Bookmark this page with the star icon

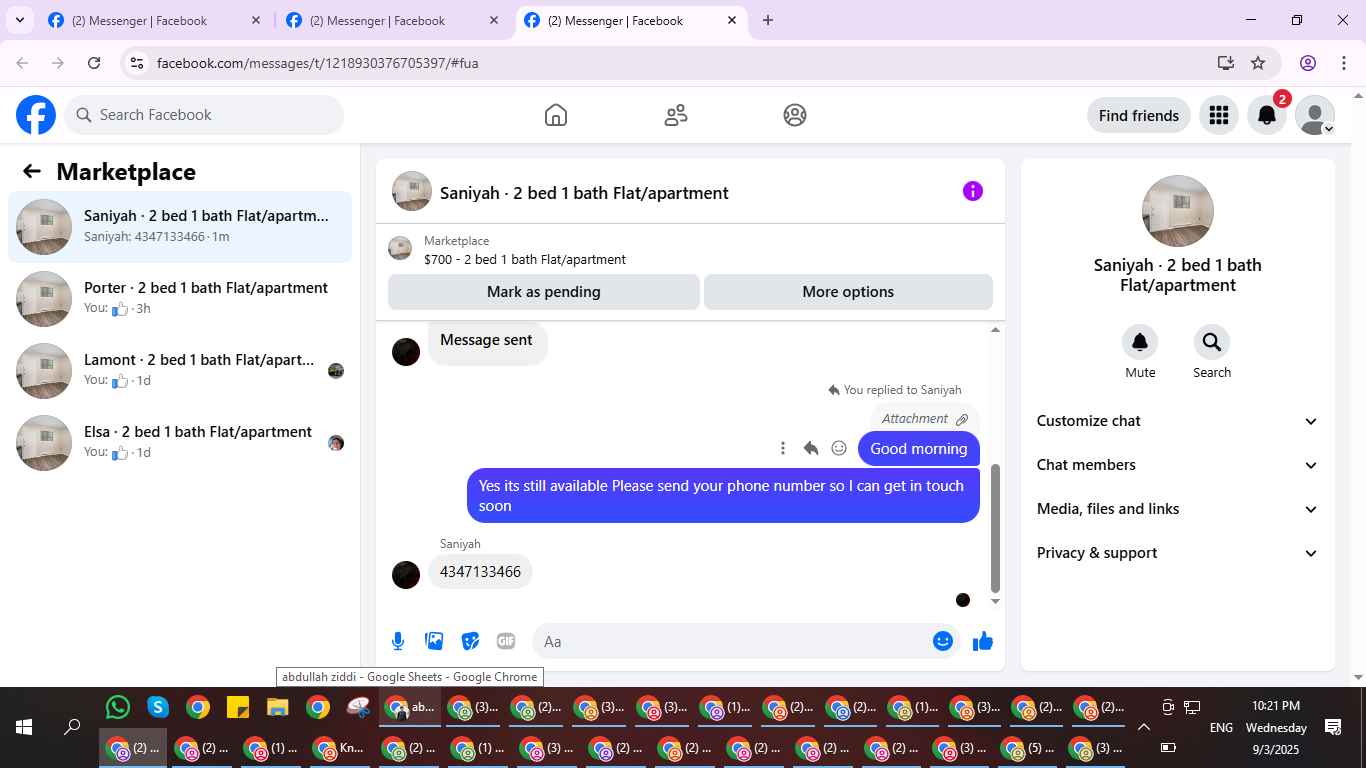1258,63
